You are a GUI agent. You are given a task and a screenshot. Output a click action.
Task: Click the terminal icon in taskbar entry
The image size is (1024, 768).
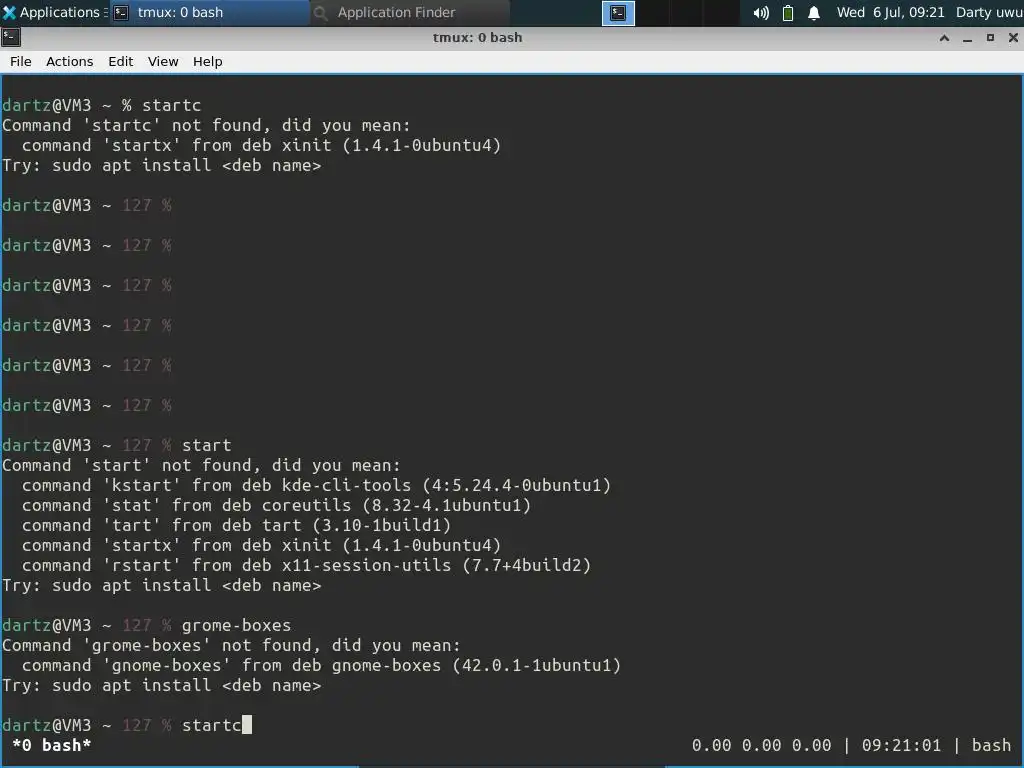pyautogui.click(x=121, y=13)
